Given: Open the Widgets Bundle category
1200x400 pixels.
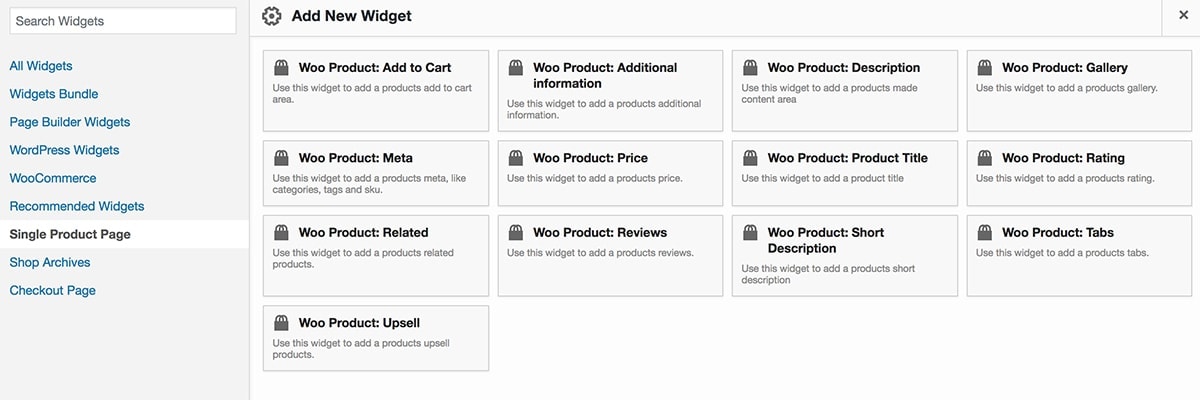Looking at the screenshot, I should tap(54, 94).
